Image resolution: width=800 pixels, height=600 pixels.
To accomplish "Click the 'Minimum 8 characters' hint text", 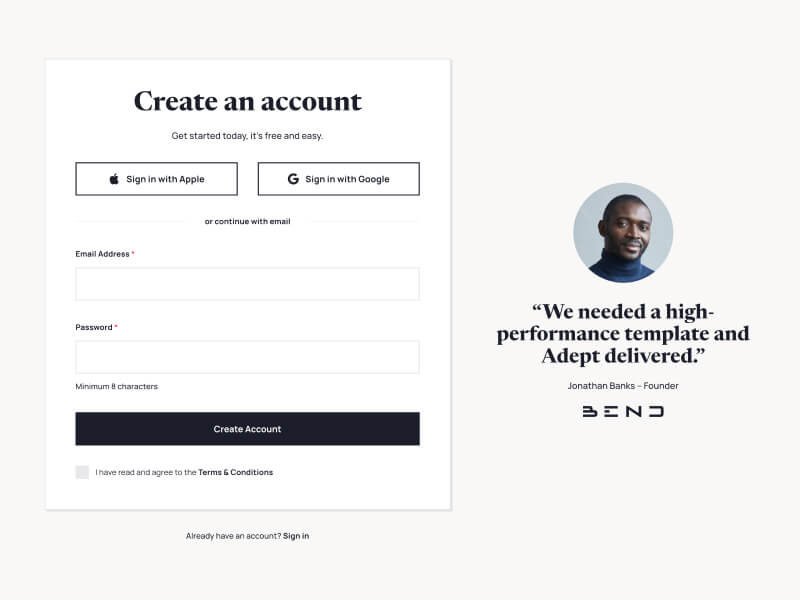I will click(116, 386).
